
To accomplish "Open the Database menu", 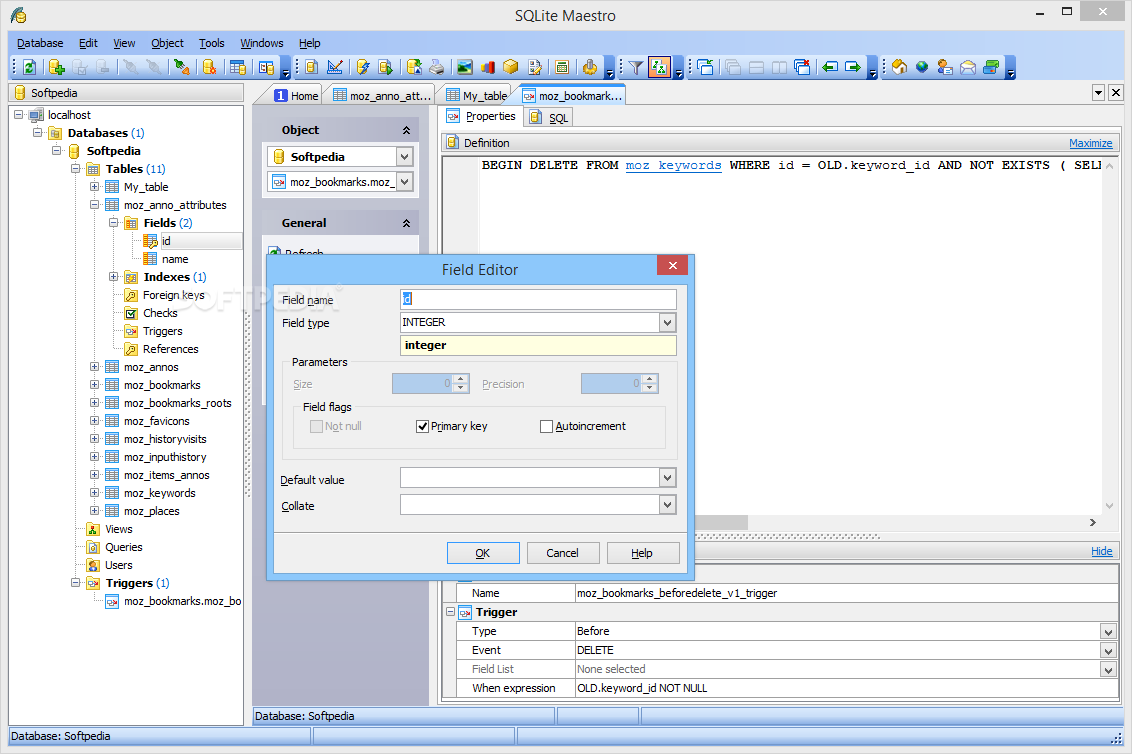I will pyautogui.click(x=40, y=43).
